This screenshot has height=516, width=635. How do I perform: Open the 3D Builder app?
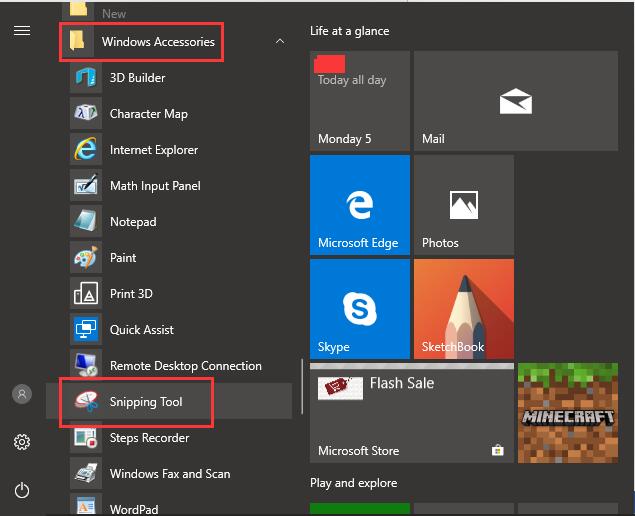(169, 77)
